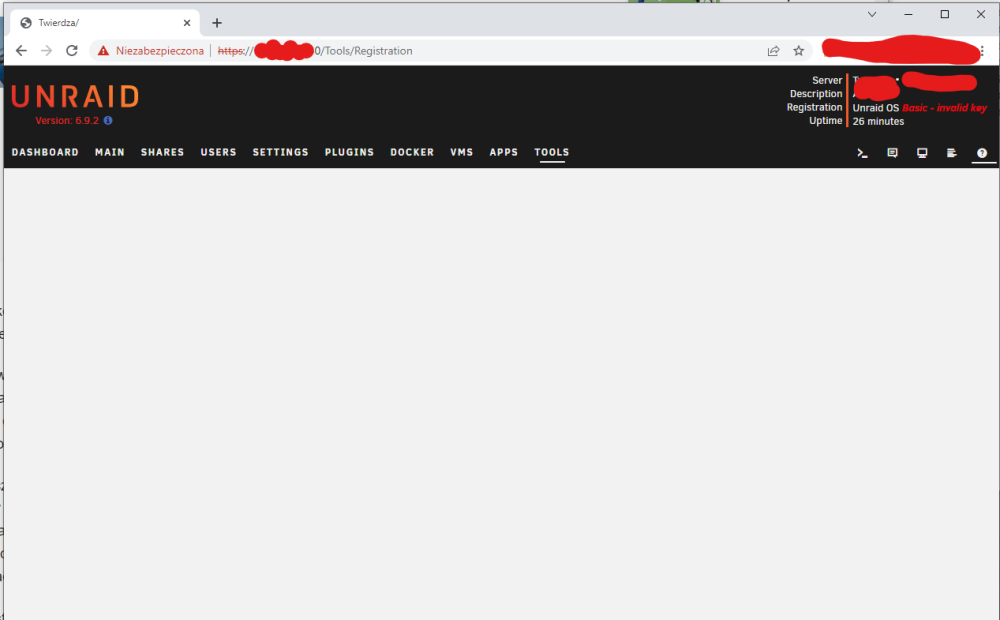1000x620 pixels.
Task: Open the system log icon
Action: pos(952,153)
